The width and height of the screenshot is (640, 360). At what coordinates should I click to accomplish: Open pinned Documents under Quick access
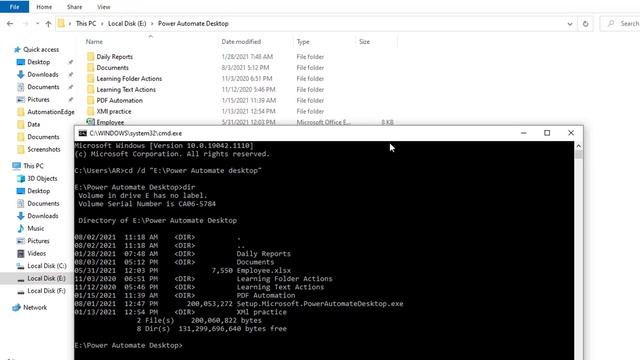tap(43, 87)
